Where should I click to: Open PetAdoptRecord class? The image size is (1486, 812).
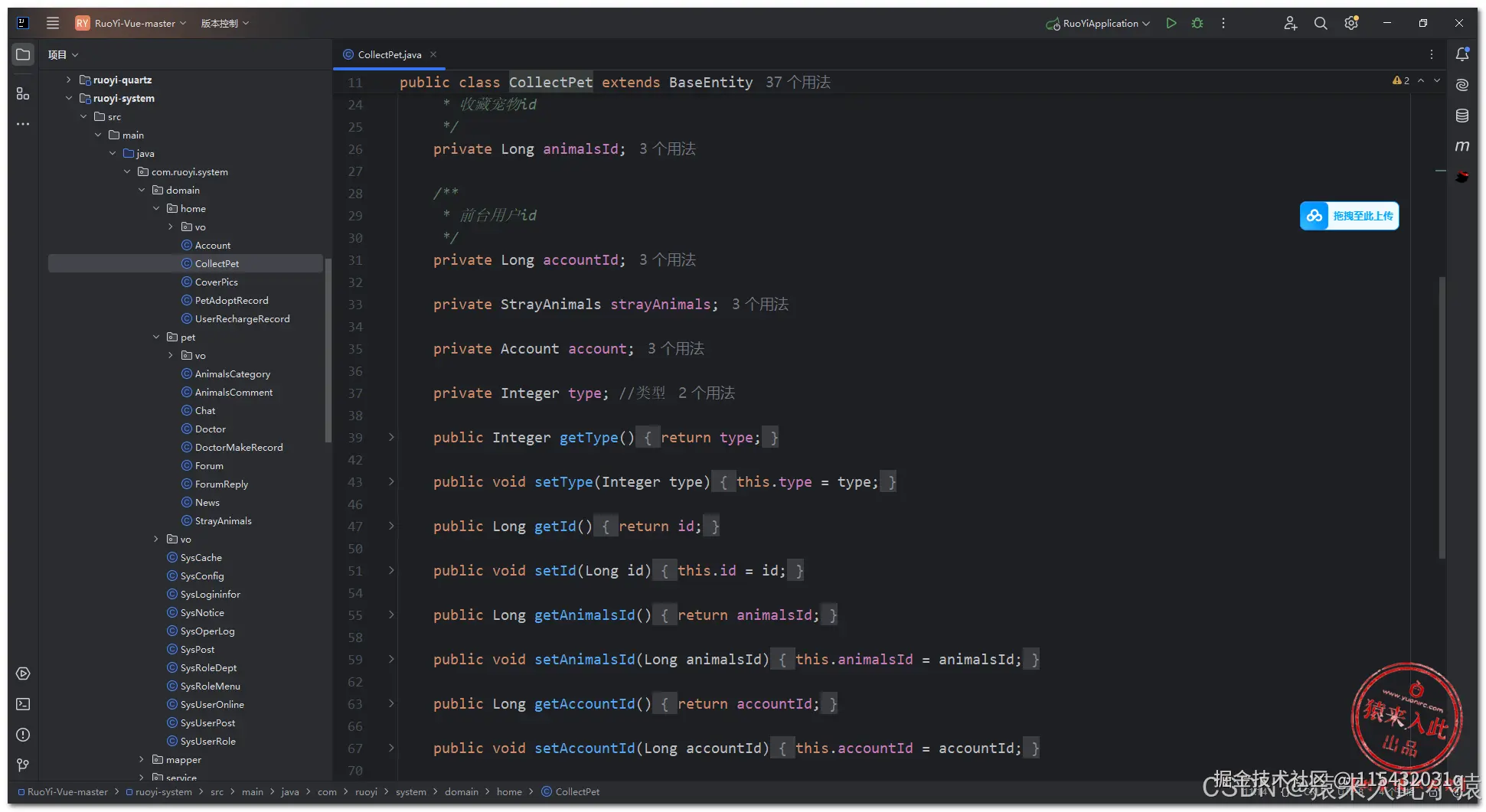(231, 300)
